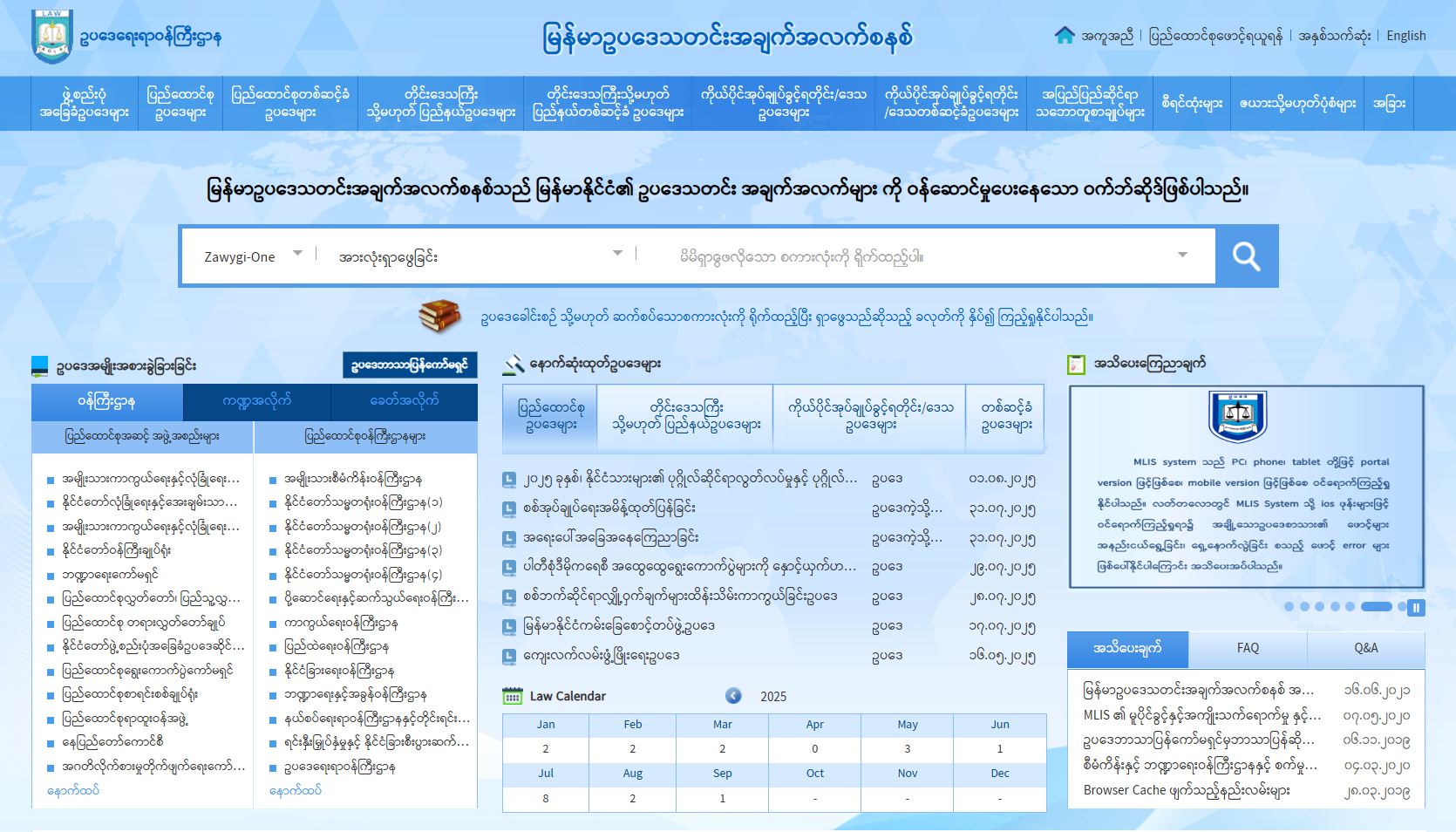Click the active slideshow indicator bar
1456x832 pixels.
click(x=1376, y=607)
